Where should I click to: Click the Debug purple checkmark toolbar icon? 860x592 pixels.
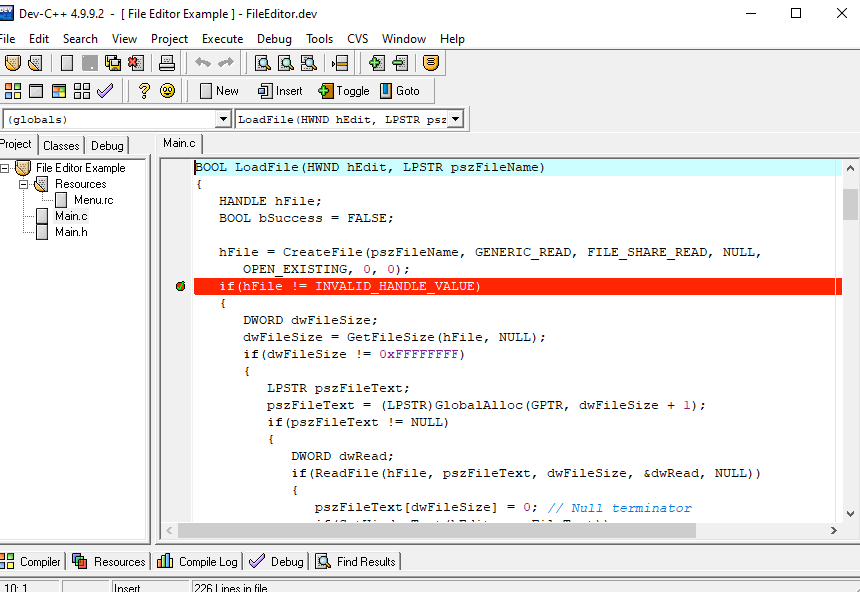tap(105, 91)
